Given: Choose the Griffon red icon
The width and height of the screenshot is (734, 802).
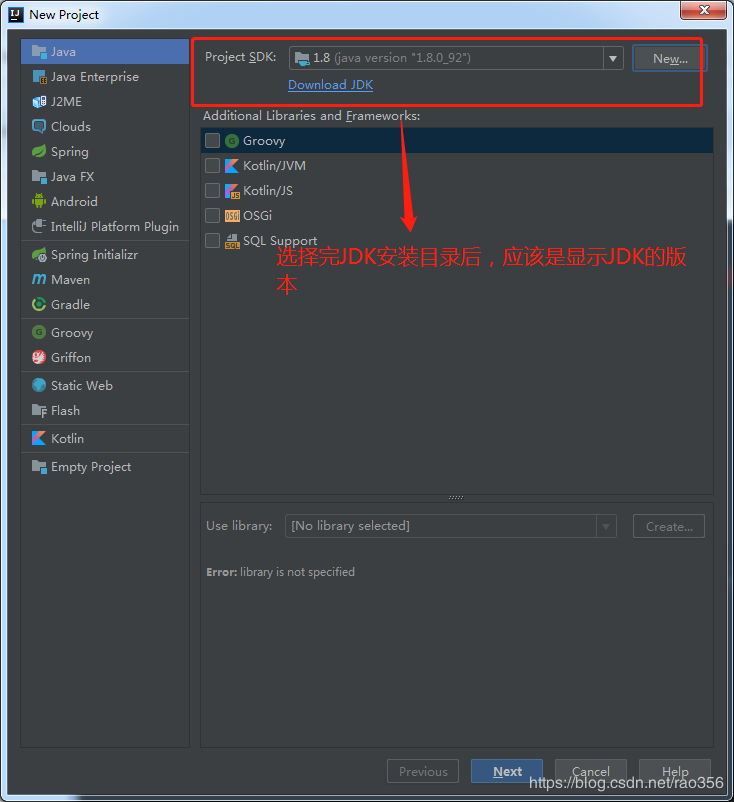Looking at the screenshot, I should pyautogui.click(x=39, y=358).
